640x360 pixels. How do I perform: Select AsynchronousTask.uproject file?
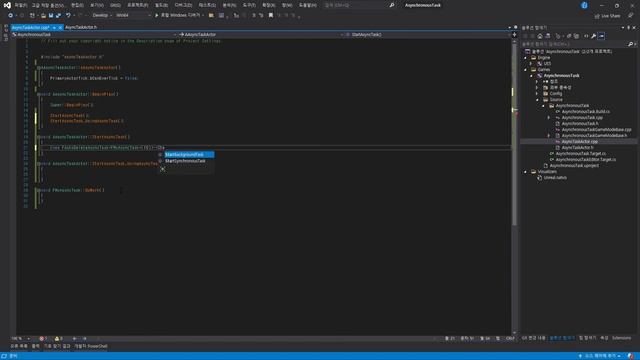tap(574, 166)
